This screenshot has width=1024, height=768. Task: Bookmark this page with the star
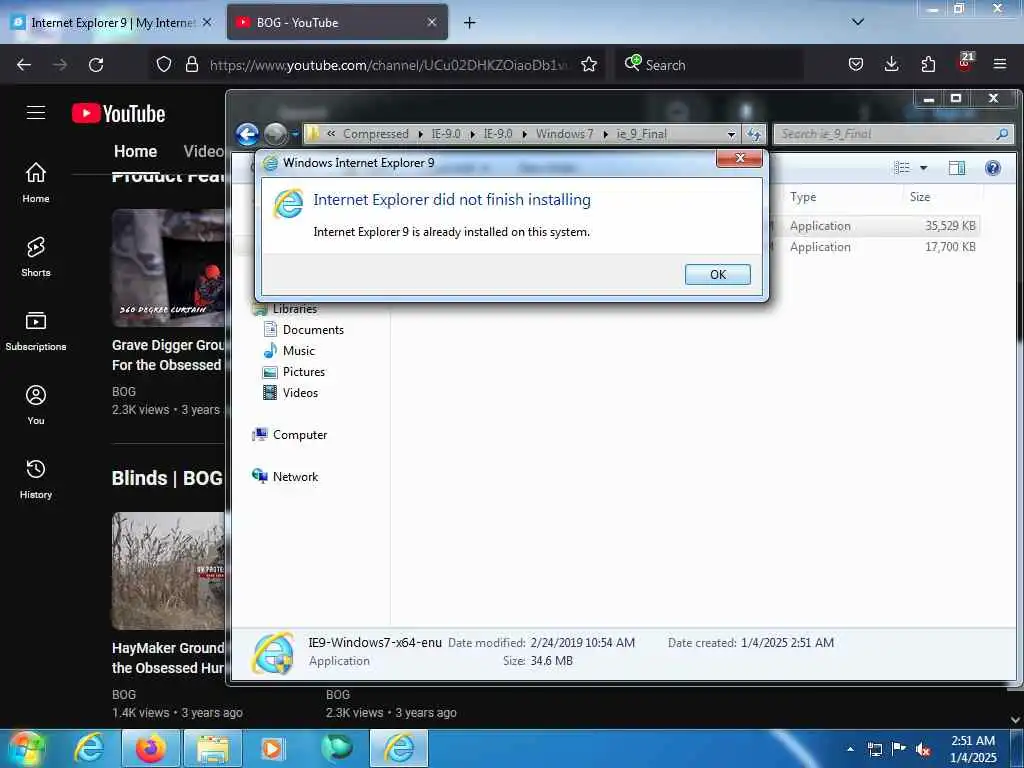coord(589,65)
